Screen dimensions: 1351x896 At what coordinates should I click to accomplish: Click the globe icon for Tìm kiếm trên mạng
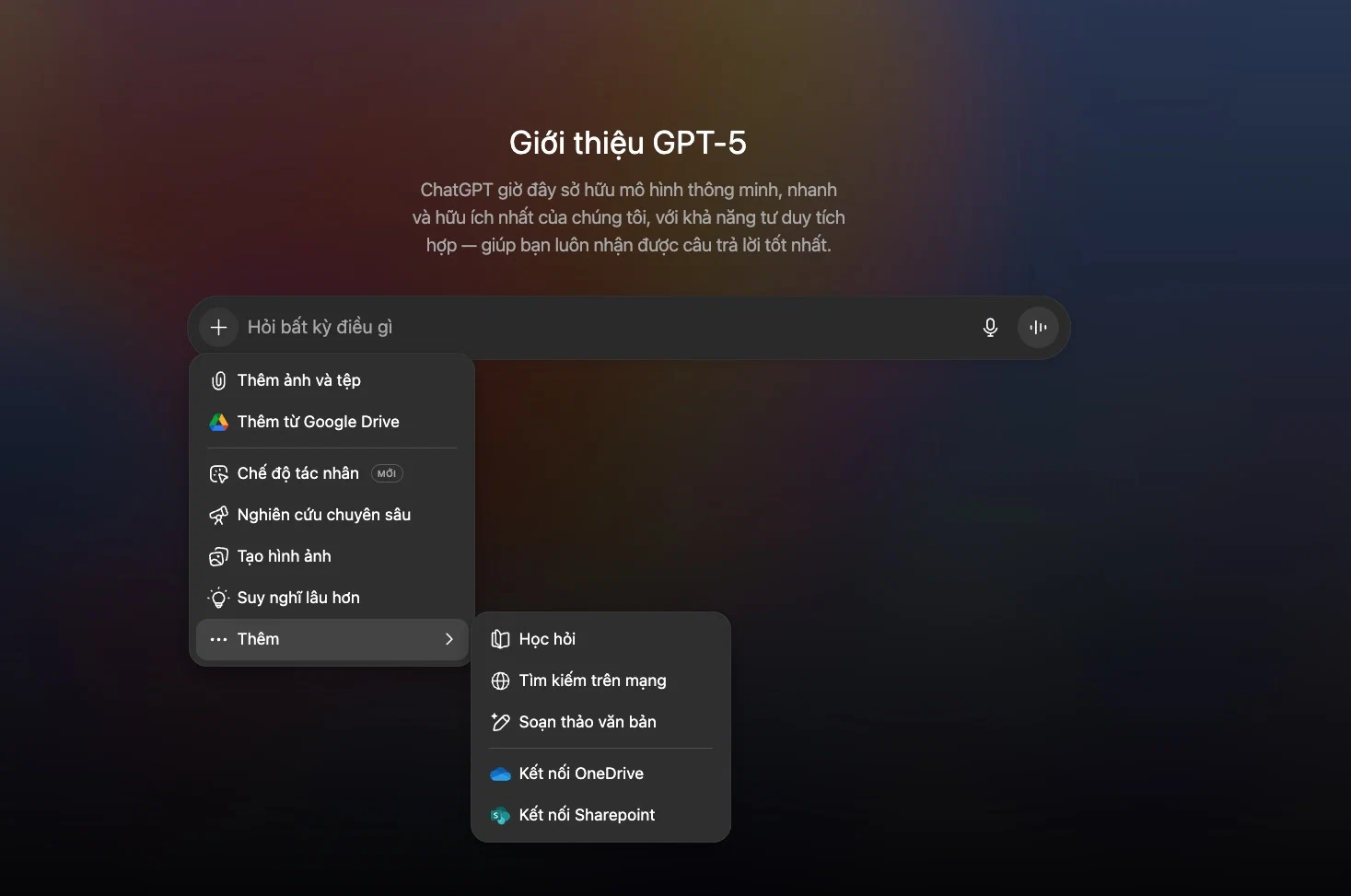(x=500, y=681)
